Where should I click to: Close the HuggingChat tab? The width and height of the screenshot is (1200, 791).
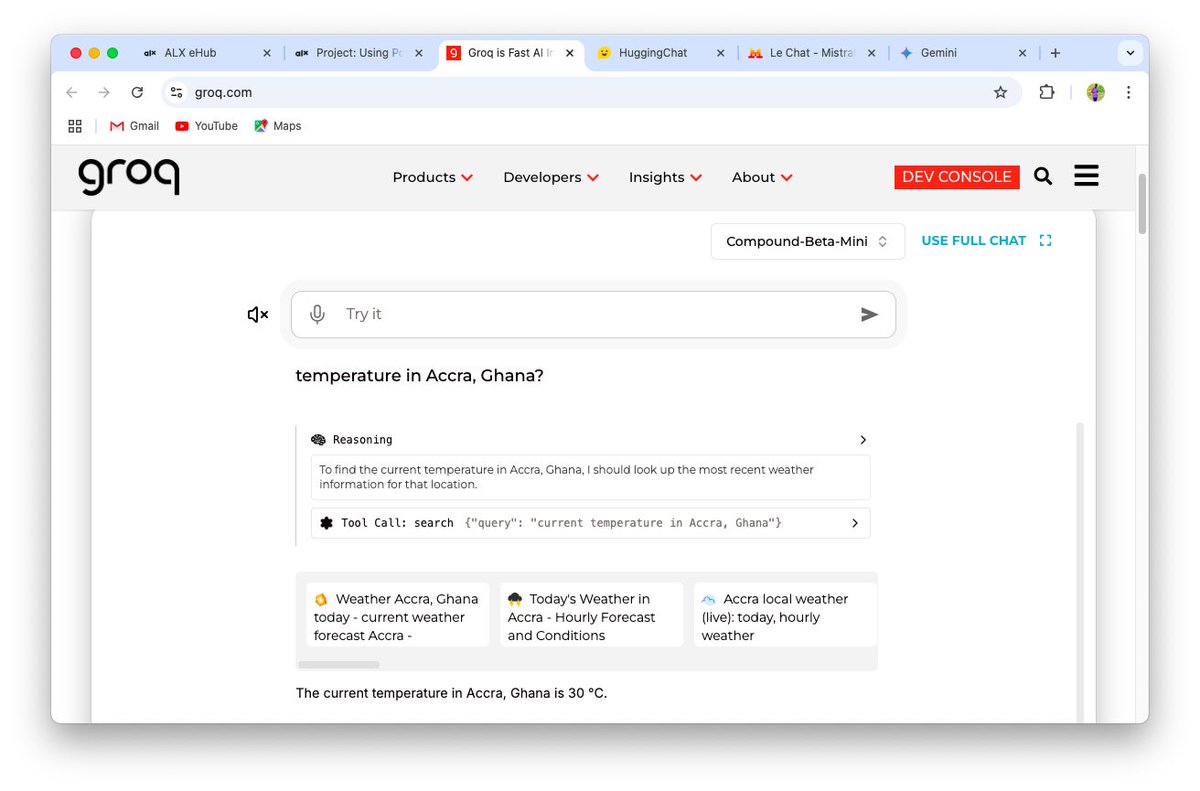(720, 53)
